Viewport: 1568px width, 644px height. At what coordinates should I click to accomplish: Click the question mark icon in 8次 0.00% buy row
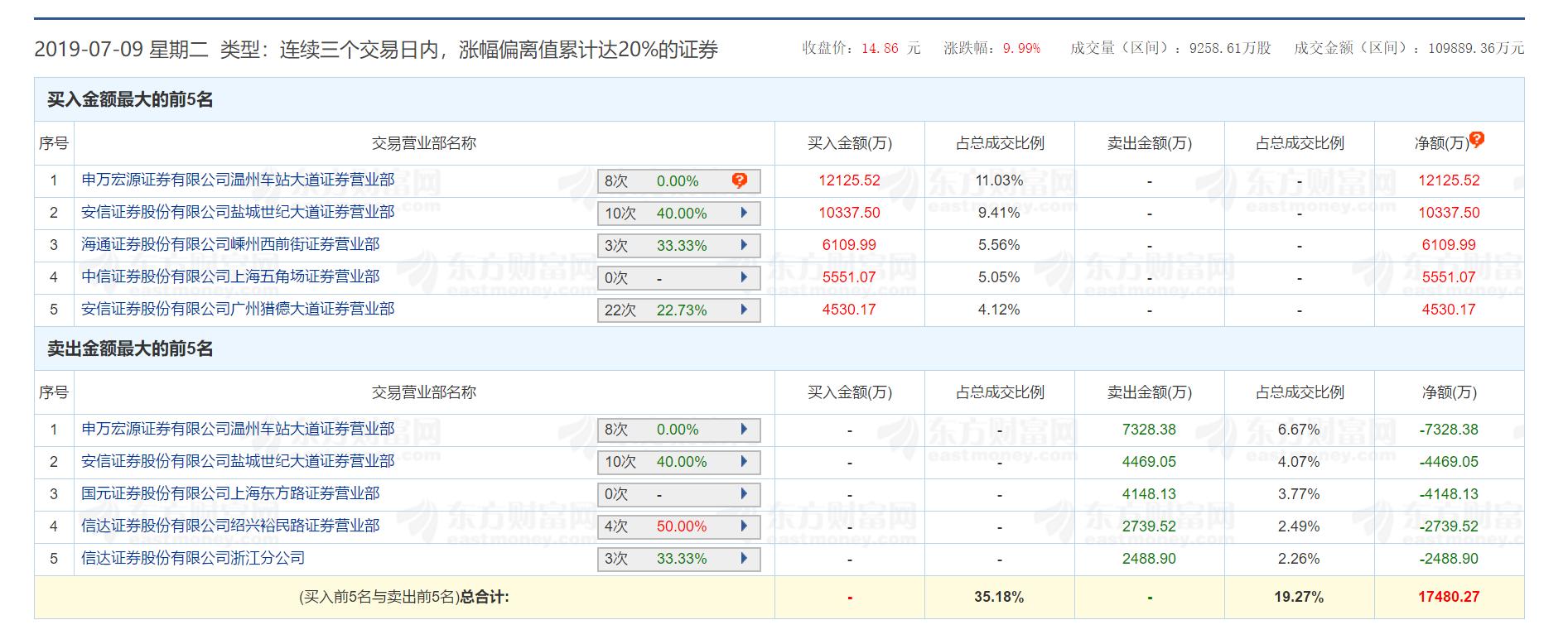(x=740, y=180)
